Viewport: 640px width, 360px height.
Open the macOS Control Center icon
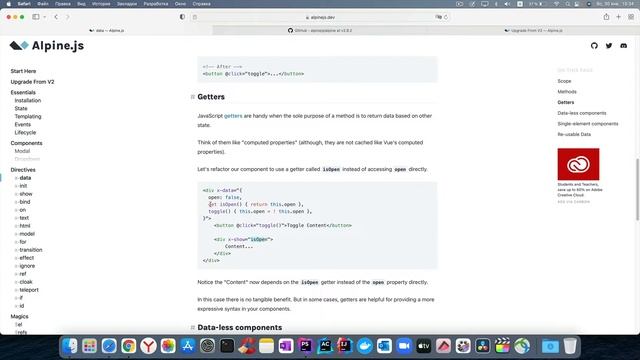(576, 4)
